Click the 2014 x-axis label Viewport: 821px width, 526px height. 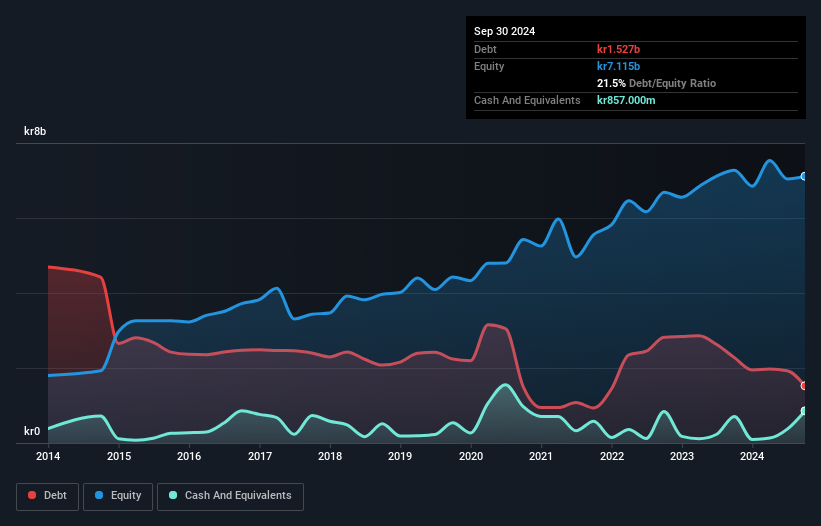pos(48,456)
